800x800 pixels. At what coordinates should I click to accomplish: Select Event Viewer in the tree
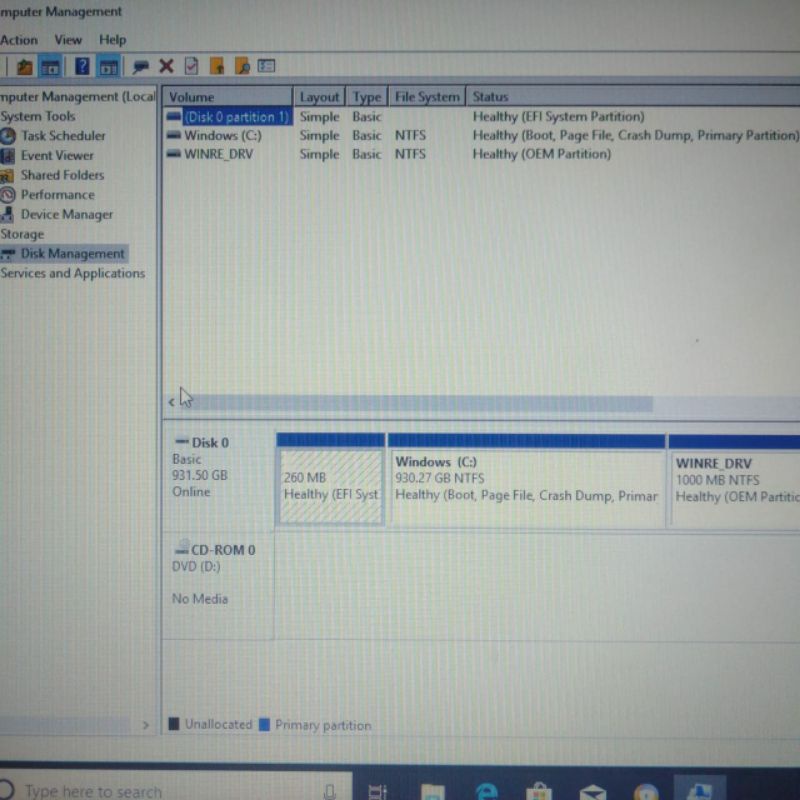57,155
